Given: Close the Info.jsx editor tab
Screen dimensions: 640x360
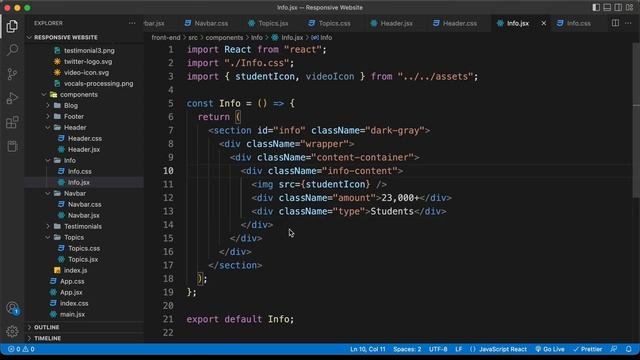Looking at the screenshot, I should click(x=544, y=23).
